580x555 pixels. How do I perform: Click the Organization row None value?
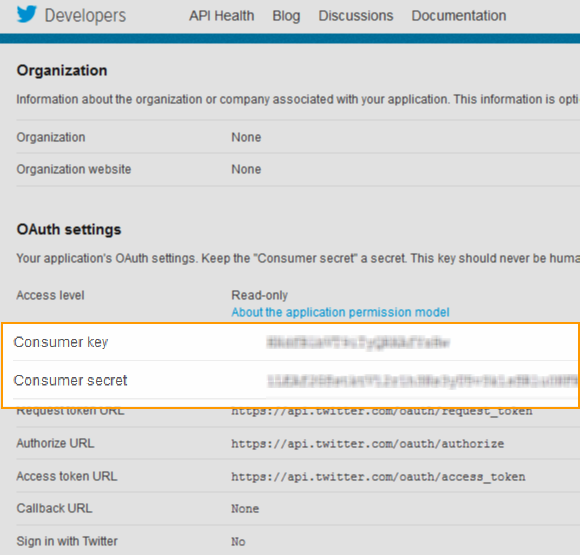(246, 137)
